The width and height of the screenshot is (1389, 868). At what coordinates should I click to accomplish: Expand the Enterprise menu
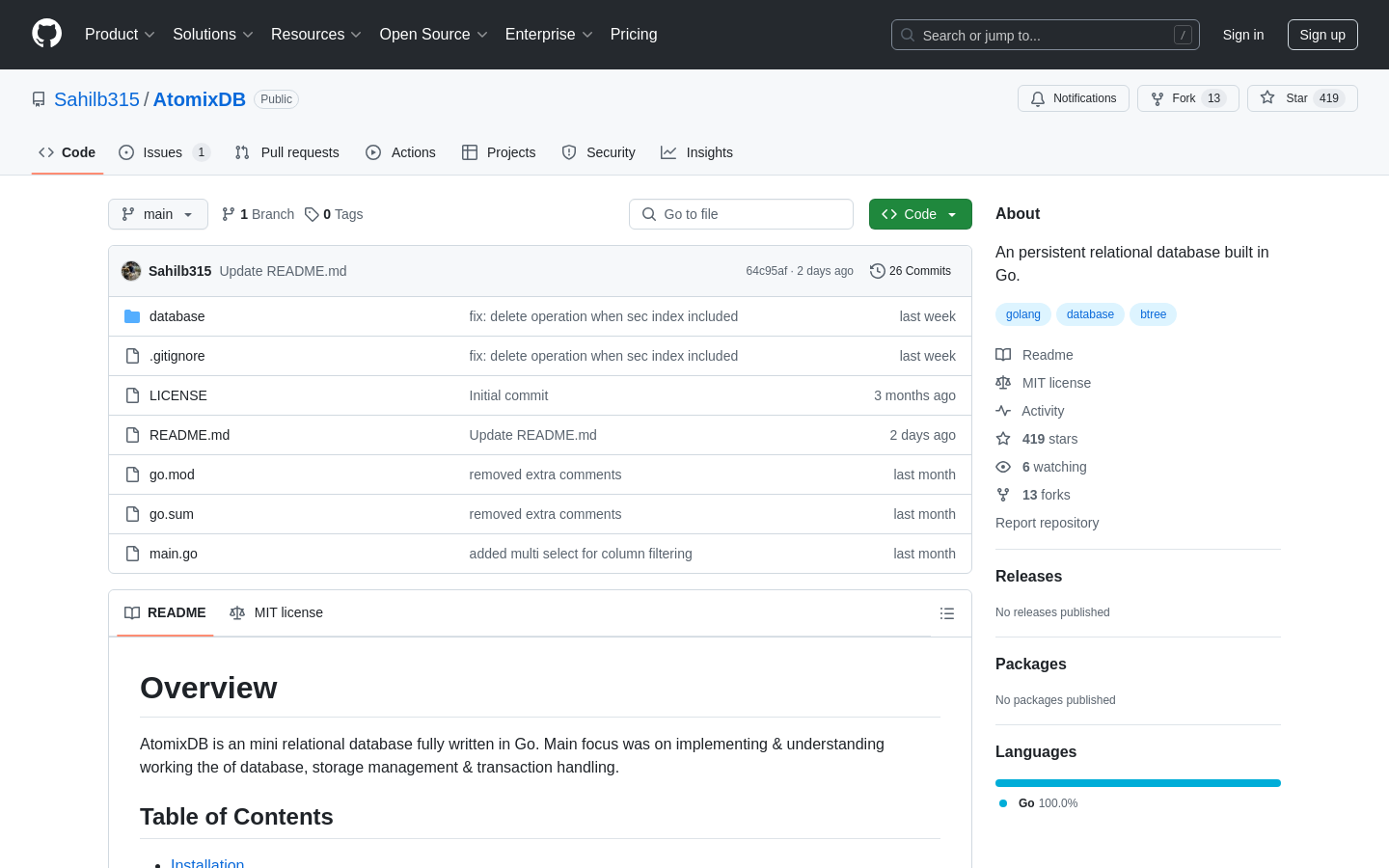[x=549, y=34]
